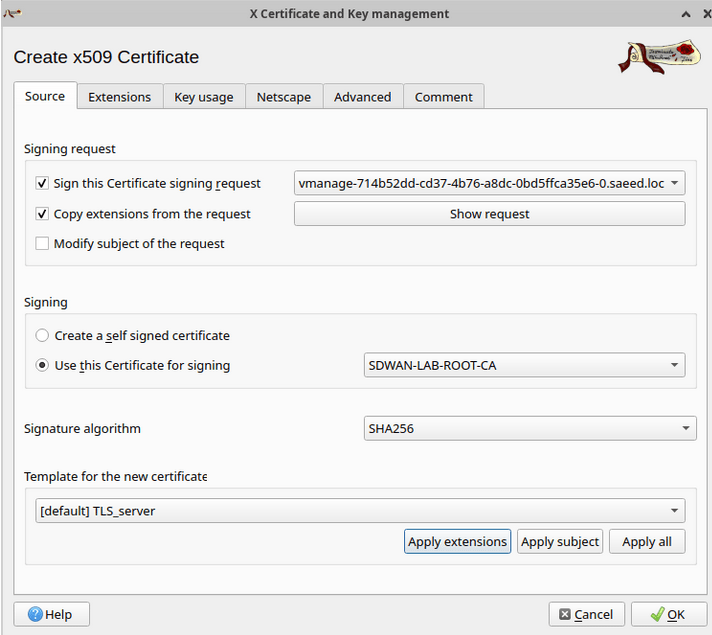Select Use this Certificate for signing
This screenshot has height=635, width=712.
coord(42,365)
